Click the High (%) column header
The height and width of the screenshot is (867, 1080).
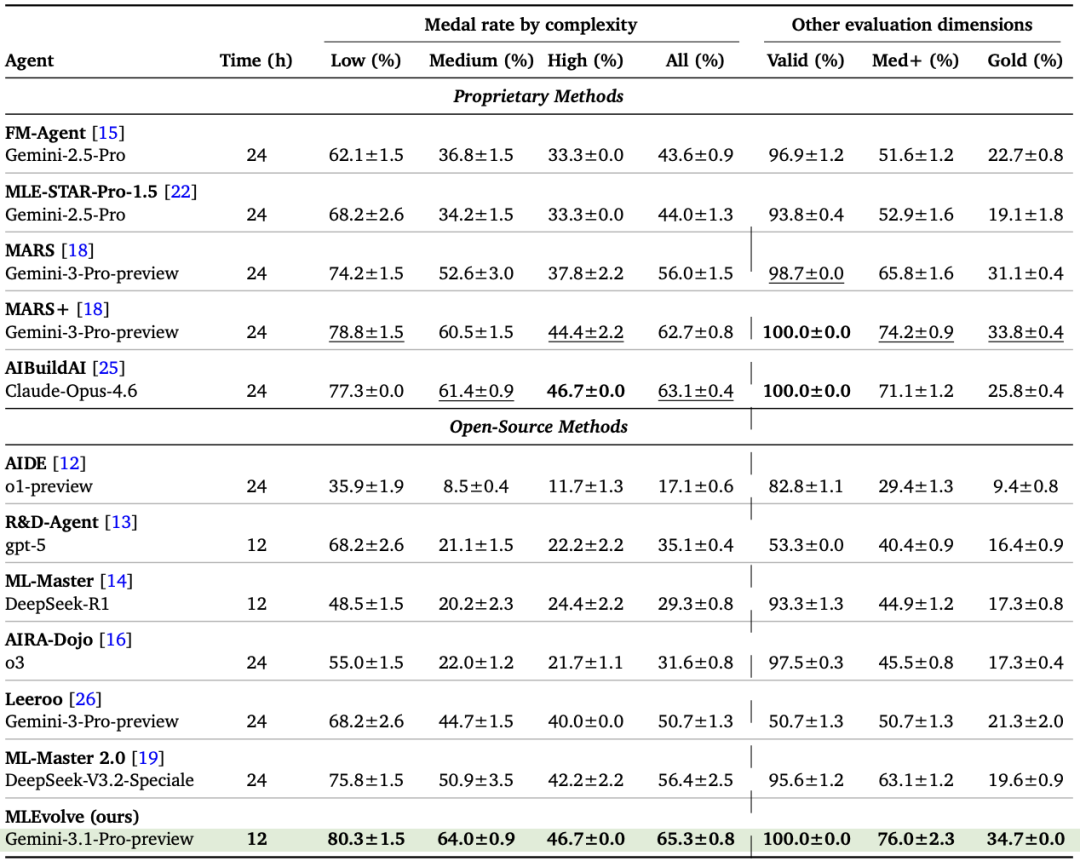tap(585, 61)
